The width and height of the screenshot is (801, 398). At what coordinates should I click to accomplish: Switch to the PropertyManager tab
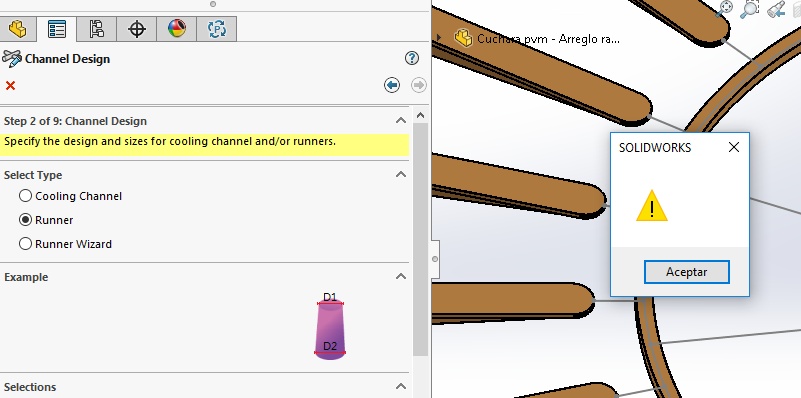[57, 29]
